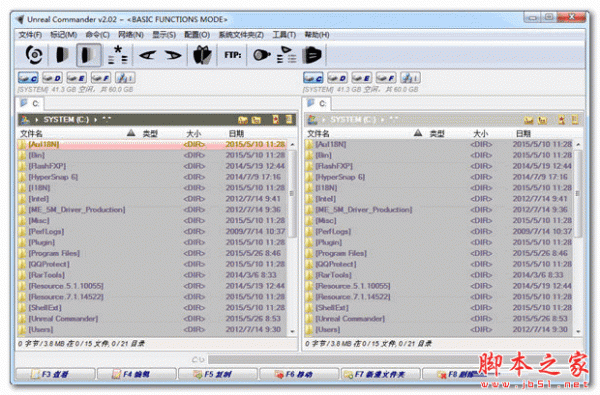Expand arrow before SYSTEM (C:) in left path
The width and height of the screenshot is (600, 395).
click(37, 120)
